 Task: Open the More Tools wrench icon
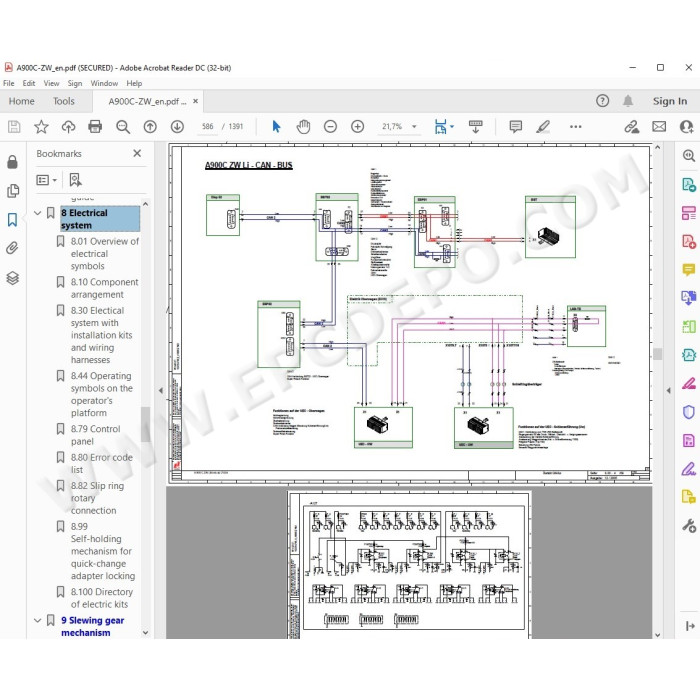tap(689, 525)
